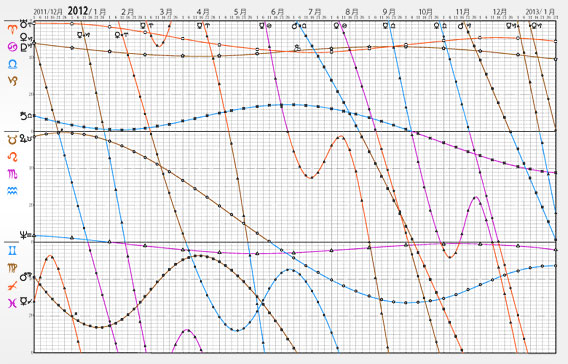The image size is (568, 364).
Task: Select the brown Capricorn sign in legend
Action: click(13, 80)
